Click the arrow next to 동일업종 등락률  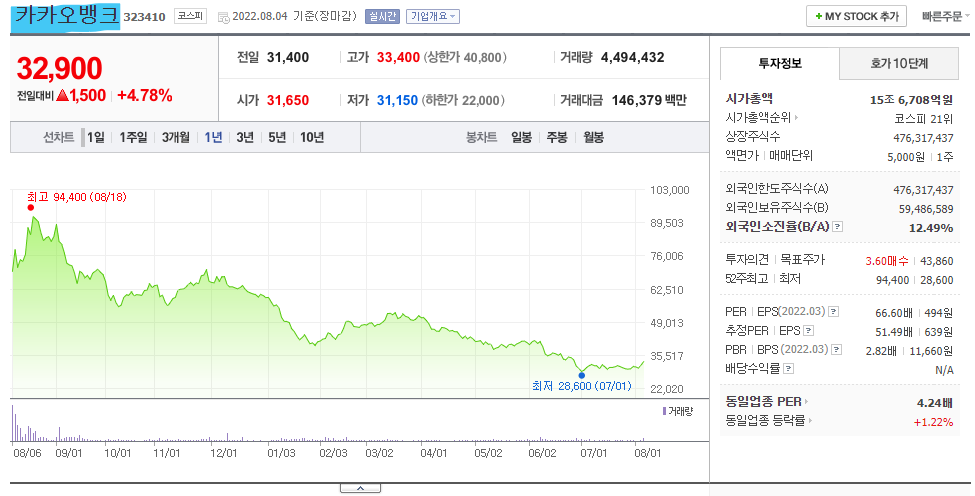click(810, 421)
